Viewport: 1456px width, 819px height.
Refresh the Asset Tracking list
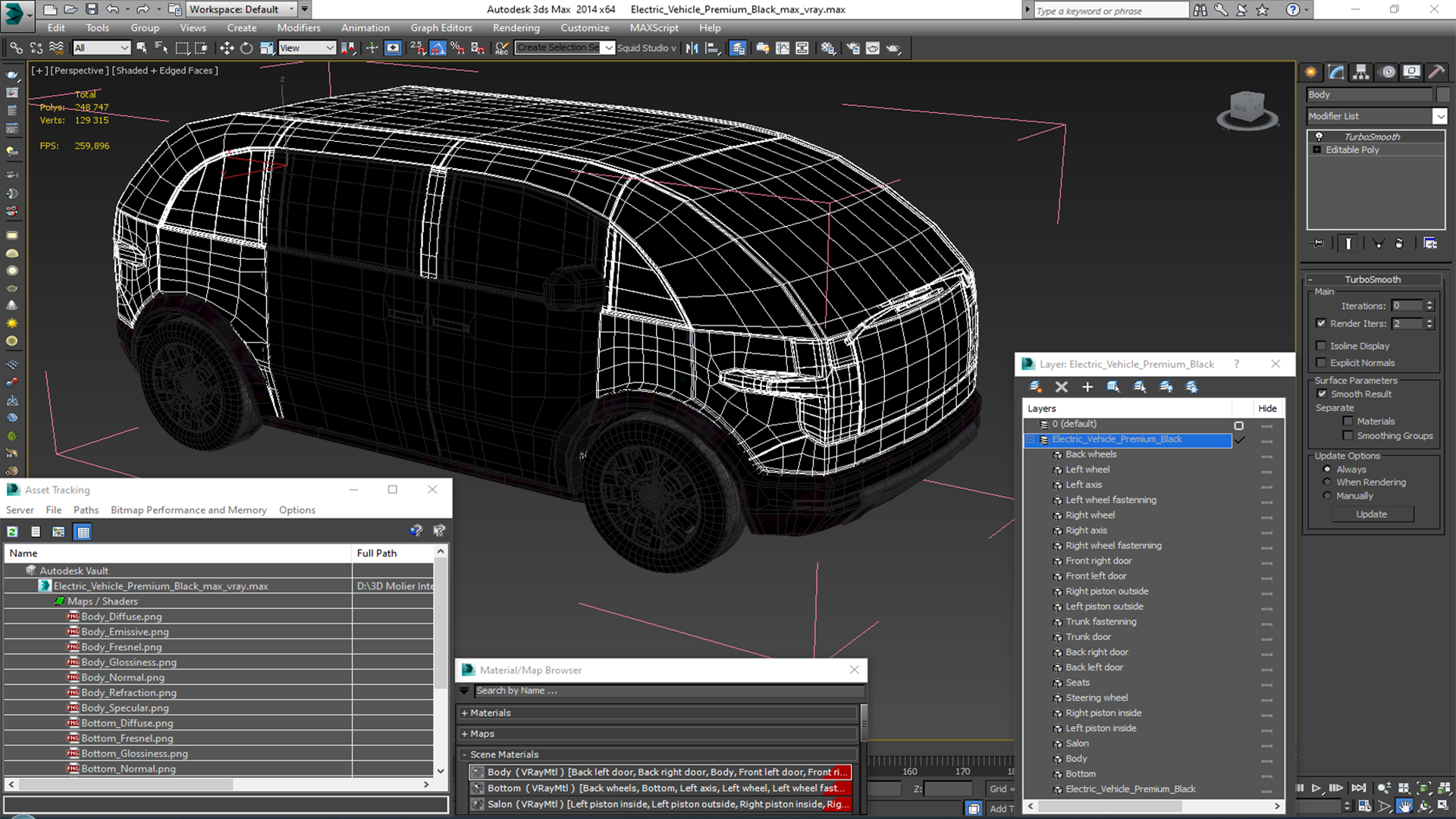click(x=13, y=532)
